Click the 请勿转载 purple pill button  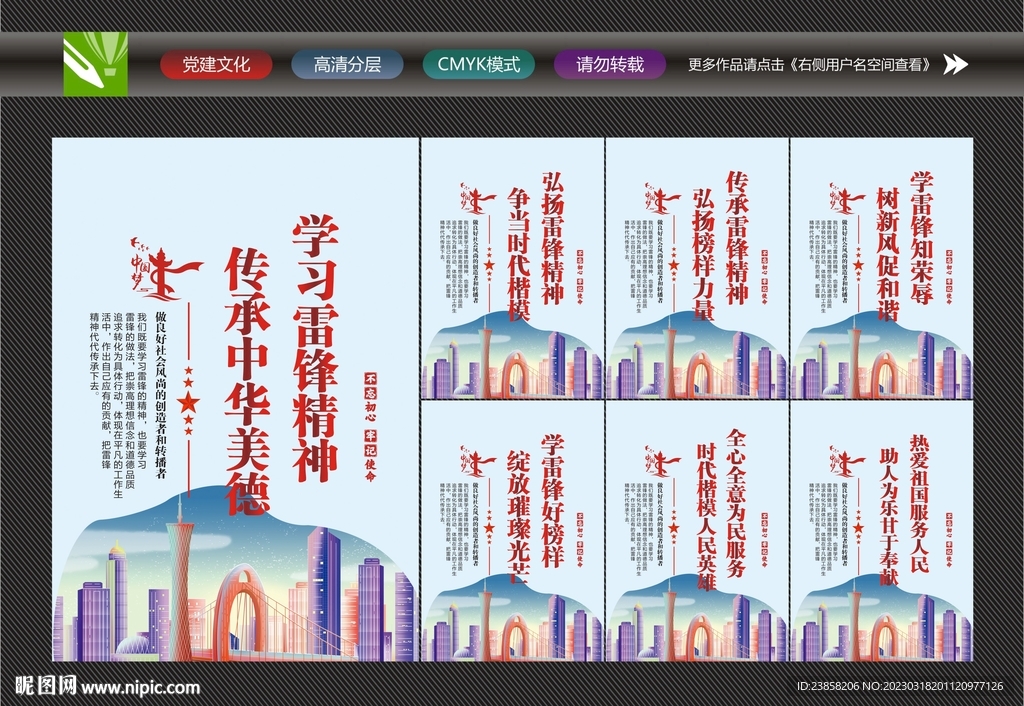click(610, 65)
